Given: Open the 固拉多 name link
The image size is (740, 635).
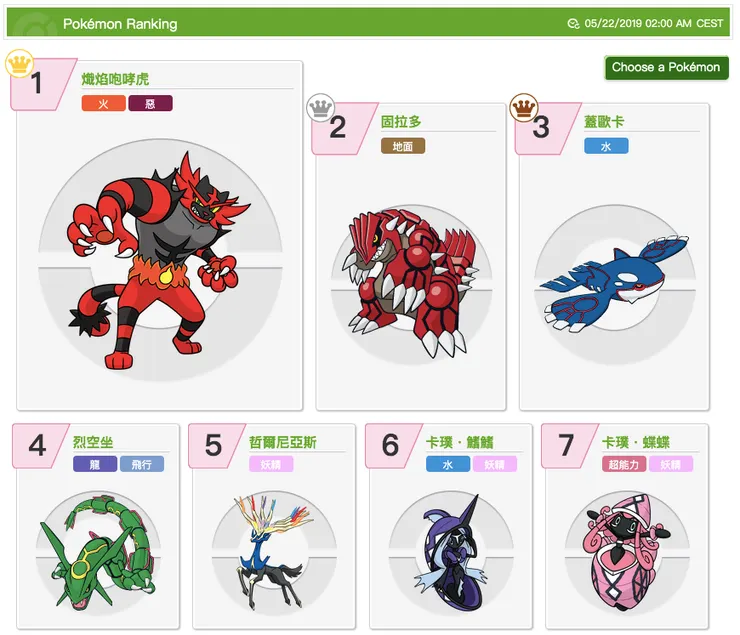Looking at the screenshot, I should coord(401,122).
